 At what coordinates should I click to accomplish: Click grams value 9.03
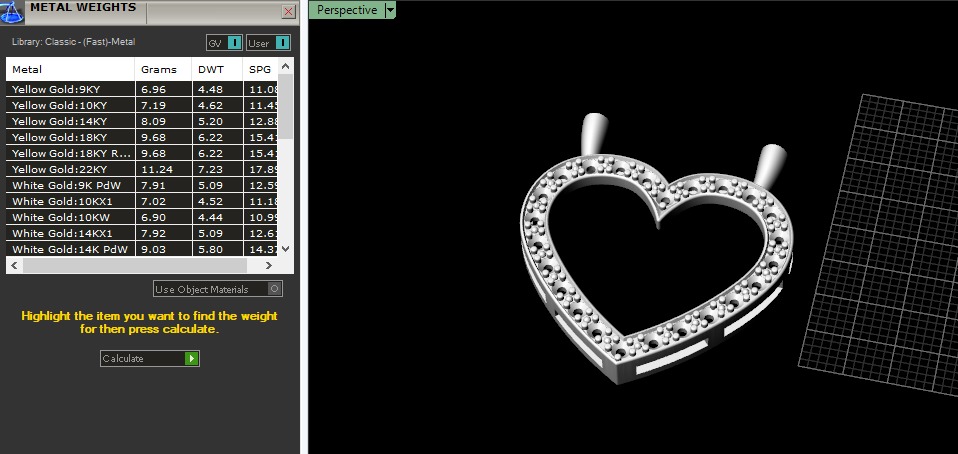click(153, 249)
